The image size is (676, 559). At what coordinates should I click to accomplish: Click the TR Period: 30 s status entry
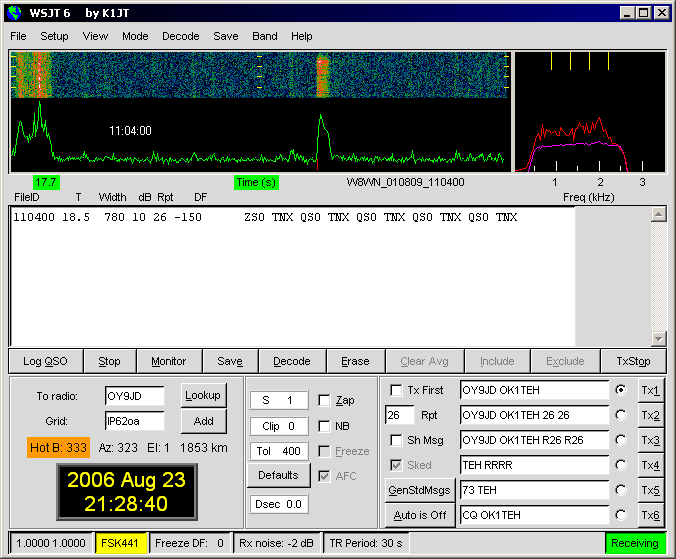[366, 543]
